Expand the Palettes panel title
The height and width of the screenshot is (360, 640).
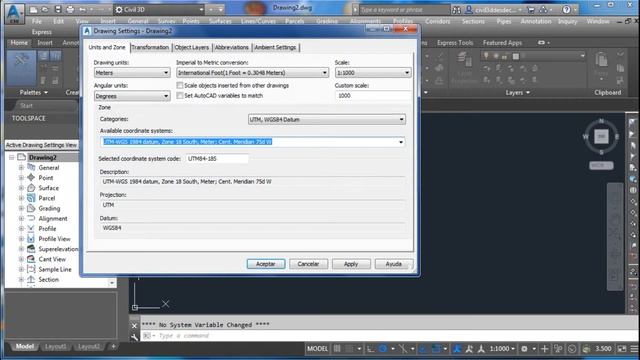[x=33, y=93]
